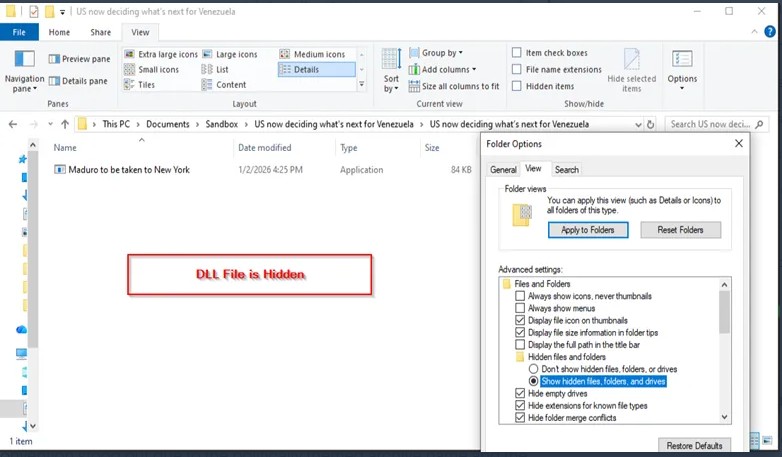Click the Apply to Folders button
This screenshot has height=457, width=782.
[x=588, y=230]
